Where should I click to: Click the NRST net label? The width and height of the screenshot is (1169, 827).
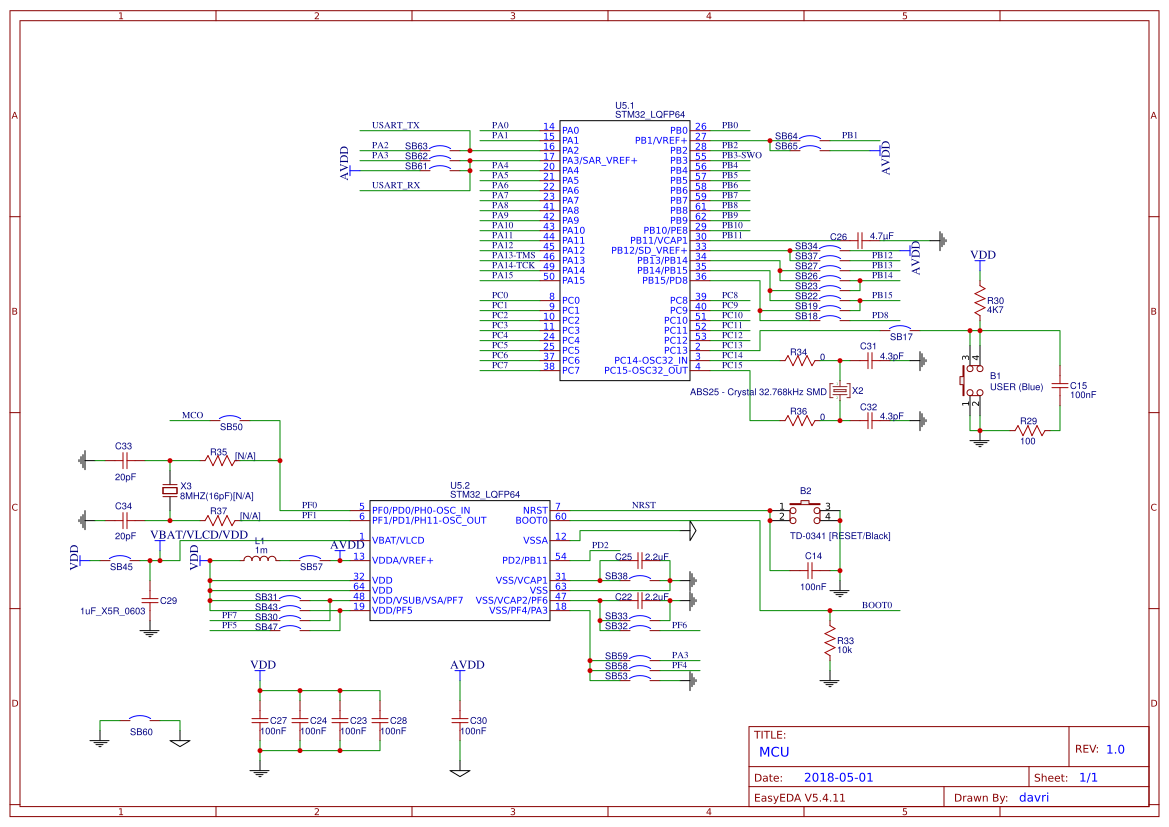(644, 506)
